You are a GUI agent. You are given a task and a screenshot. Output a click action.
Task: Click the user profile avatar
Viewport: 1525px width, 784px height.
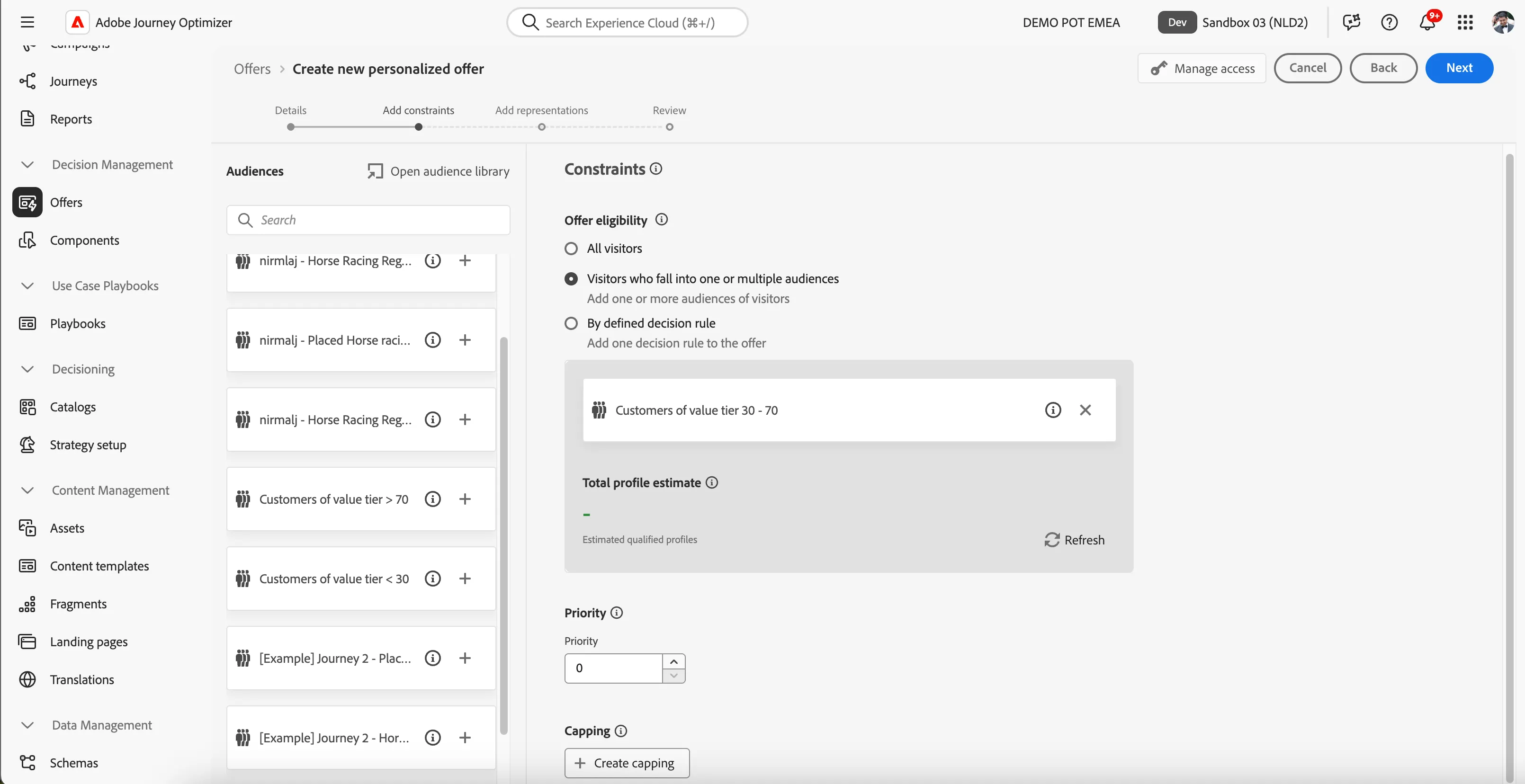click(x=1502, y=22)
